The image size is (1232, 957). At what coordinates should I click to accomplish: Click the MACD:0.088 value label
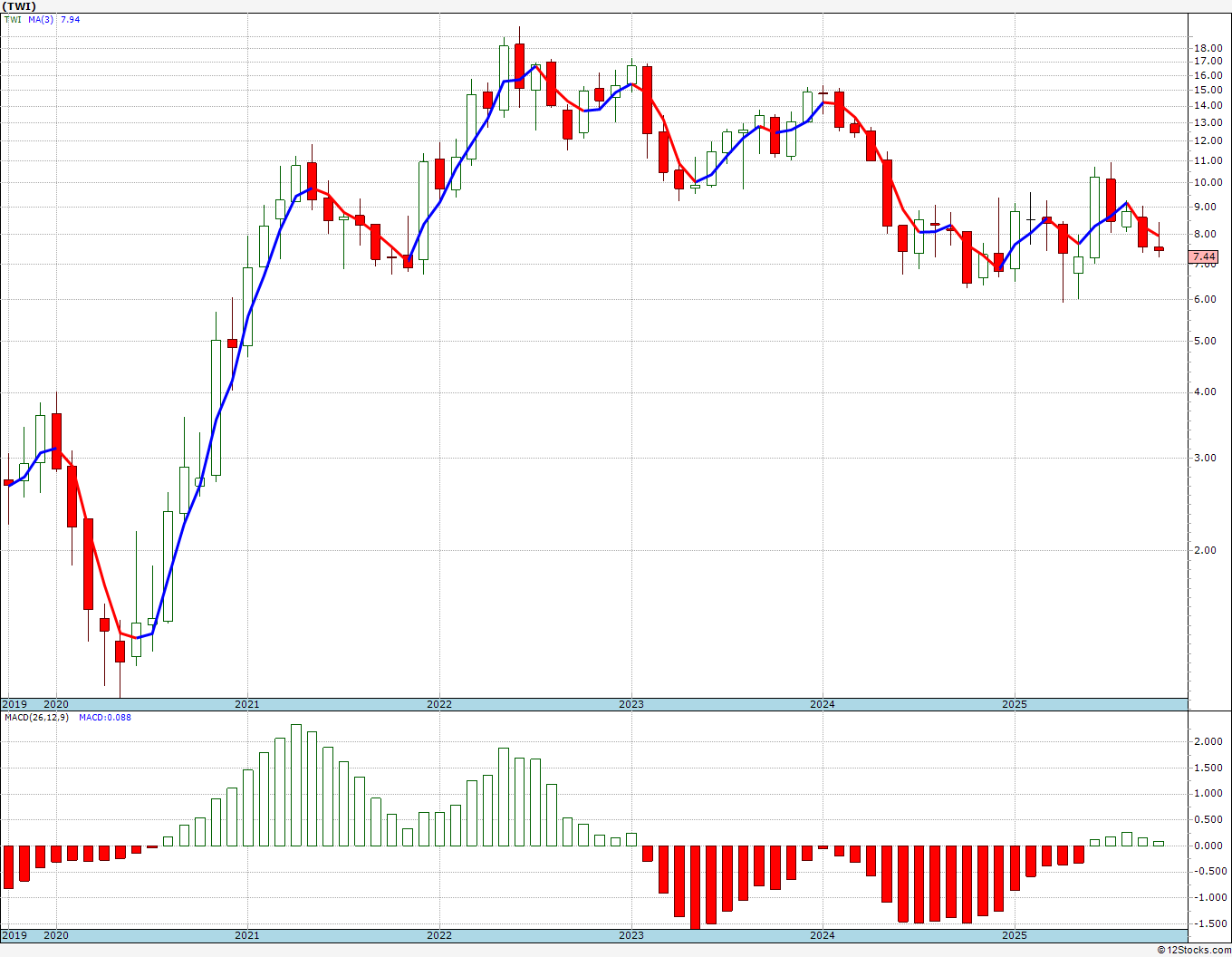point(104,718)
